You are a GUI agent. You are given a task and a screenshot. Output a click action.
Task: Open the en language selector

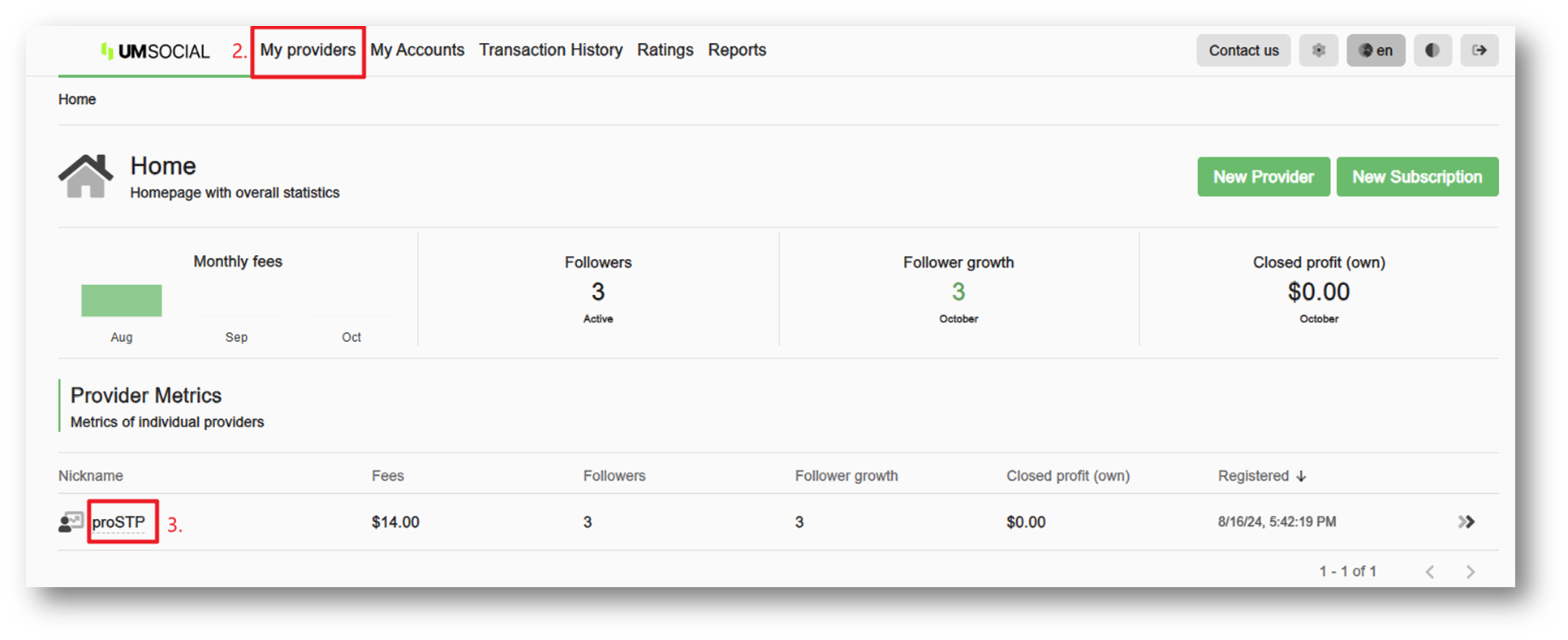(x=1376, y=50)
